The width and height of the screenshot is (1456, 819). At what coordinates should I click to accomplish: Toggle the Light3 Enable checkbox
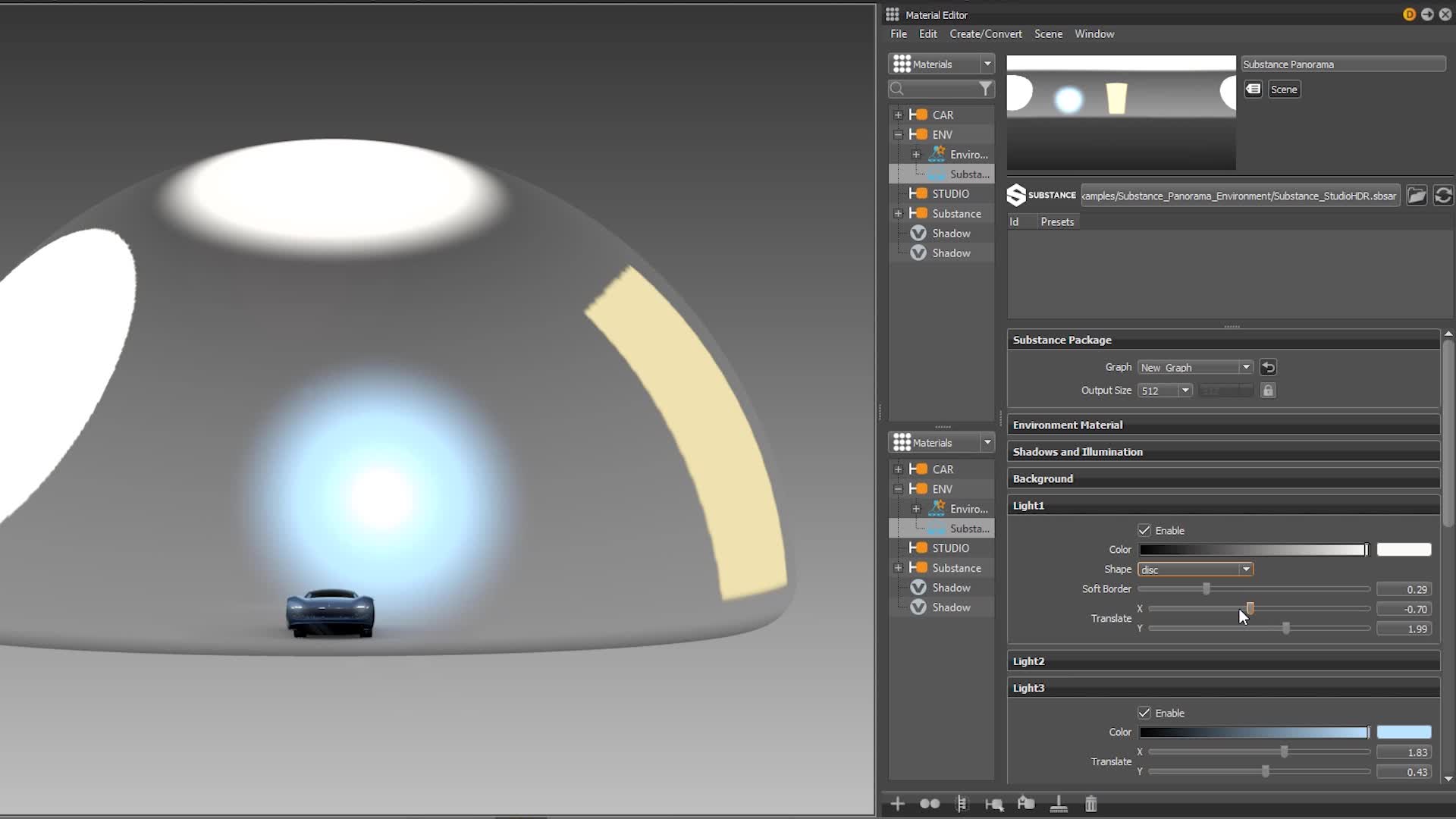(1144, 713)
